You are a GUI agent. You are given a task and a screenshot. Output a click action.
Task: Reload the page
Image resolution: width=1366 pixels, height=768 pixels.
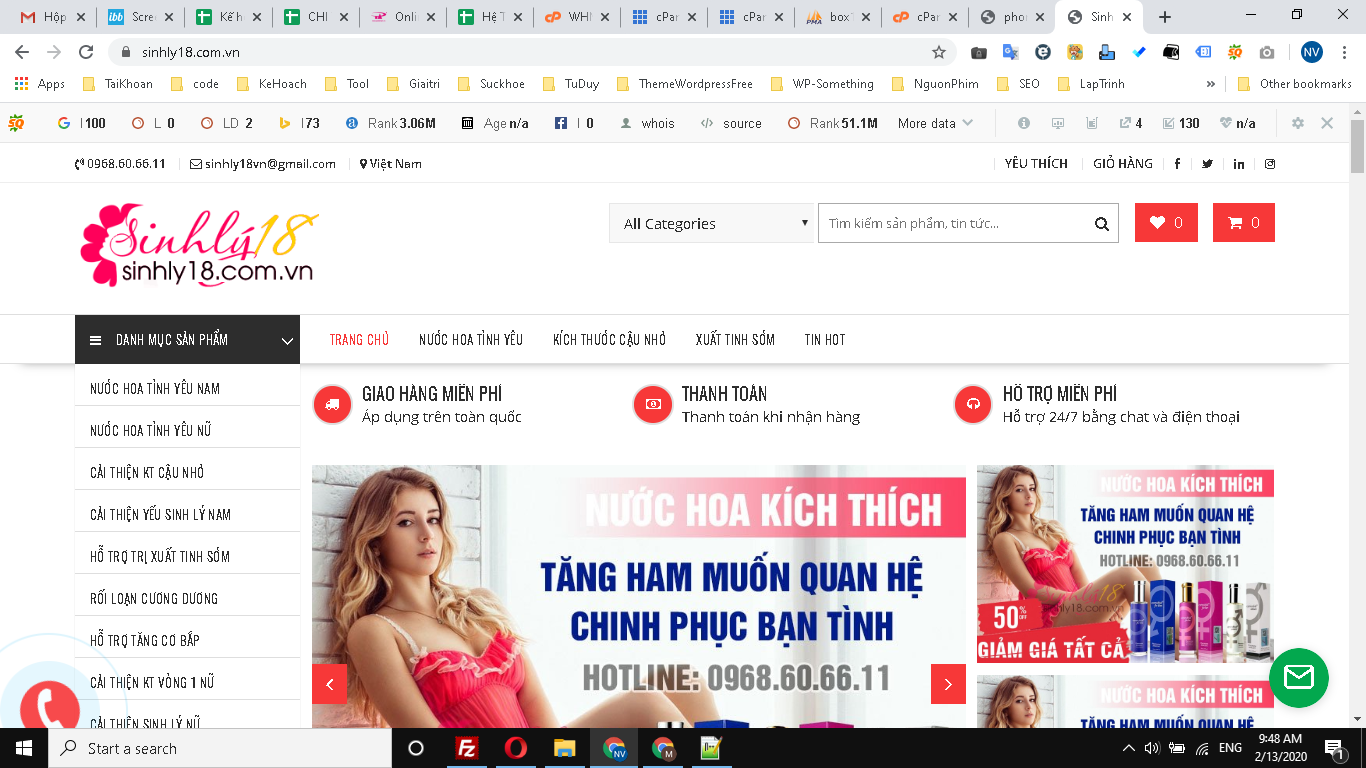pos(86,52)
